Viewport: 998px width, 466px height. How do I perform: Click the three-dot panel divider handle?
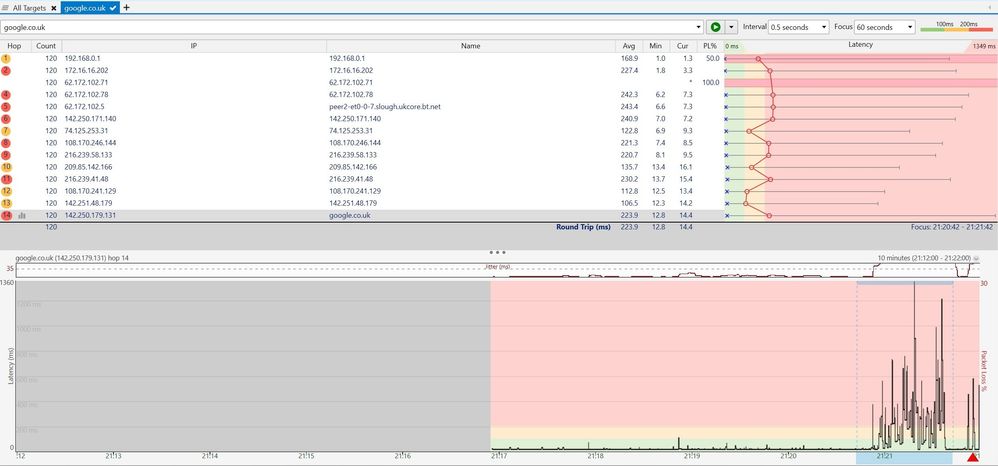tap(498, 252)
